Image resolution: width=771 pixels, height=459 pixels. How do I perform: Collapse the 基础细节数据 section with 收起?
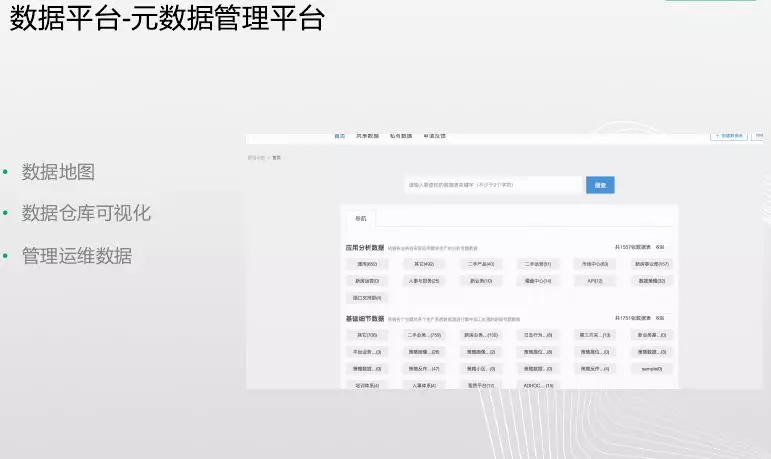click(x=660, y=318)
